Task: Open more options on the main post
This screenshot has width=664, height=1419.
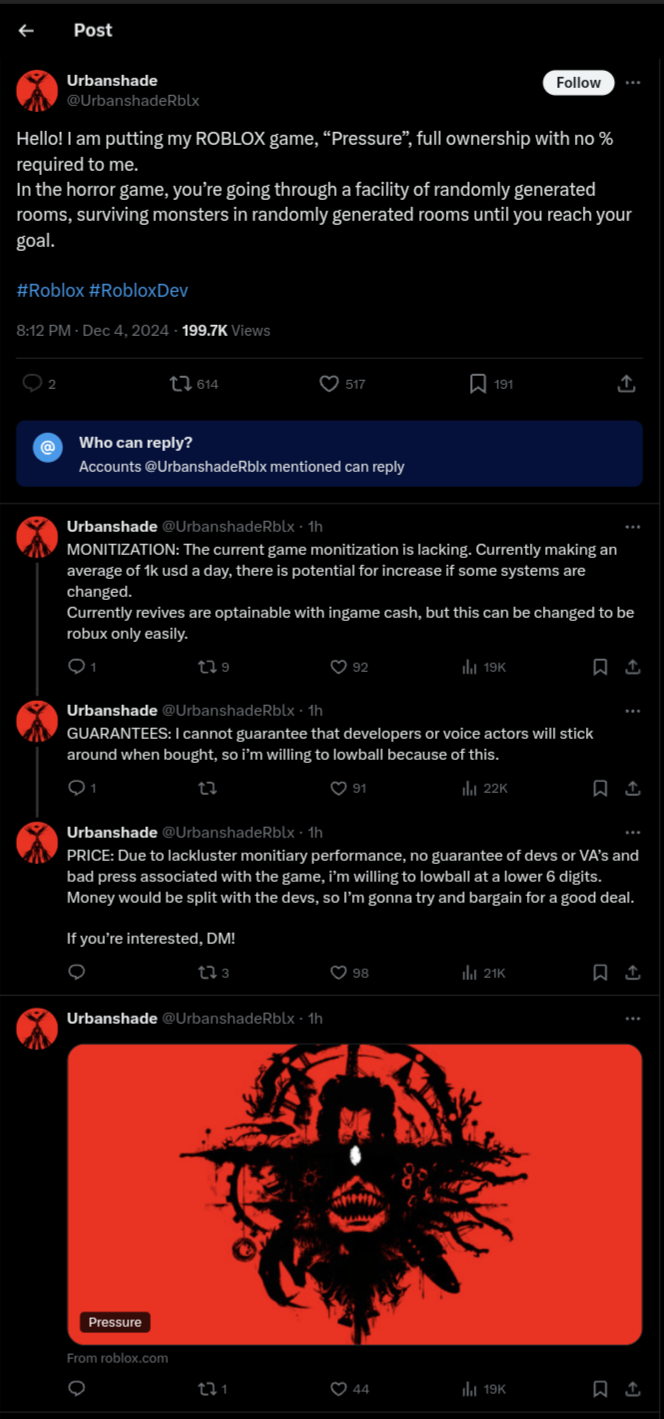Action: [632, 83]
